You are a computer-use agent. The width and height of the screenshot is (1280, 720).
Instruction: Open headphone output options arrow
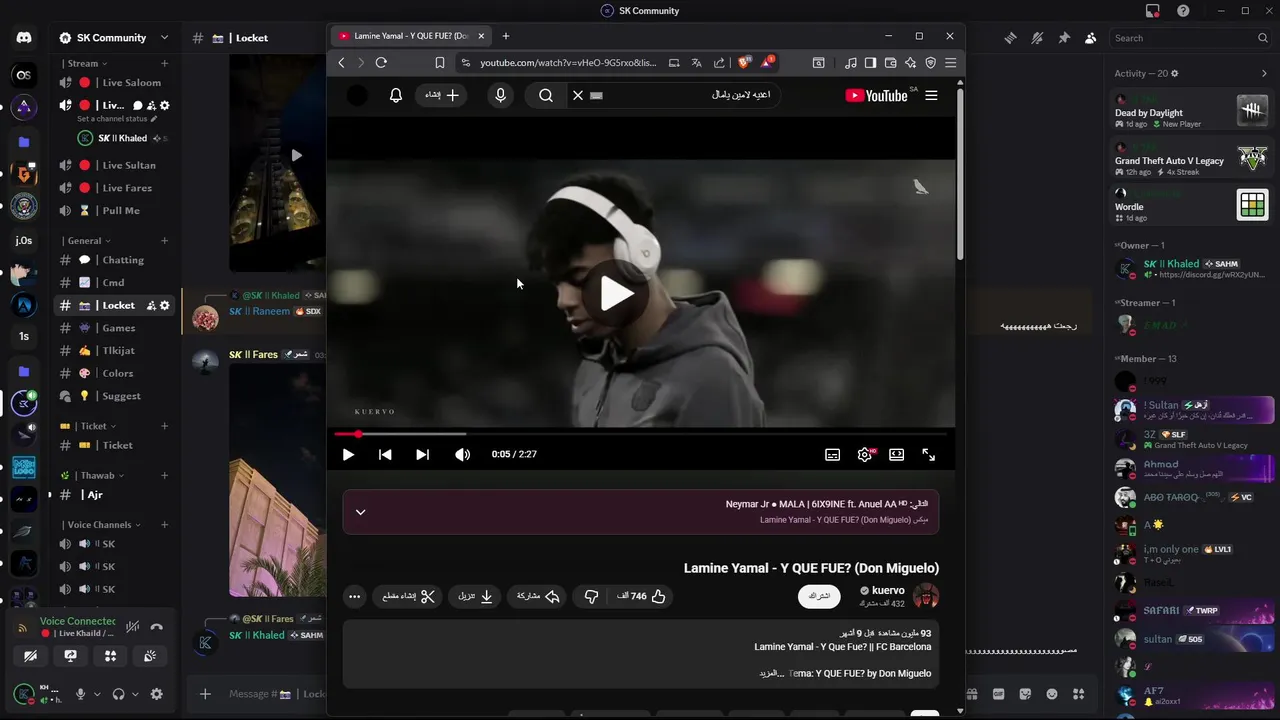pyautogui.click(x=136, y=694)
